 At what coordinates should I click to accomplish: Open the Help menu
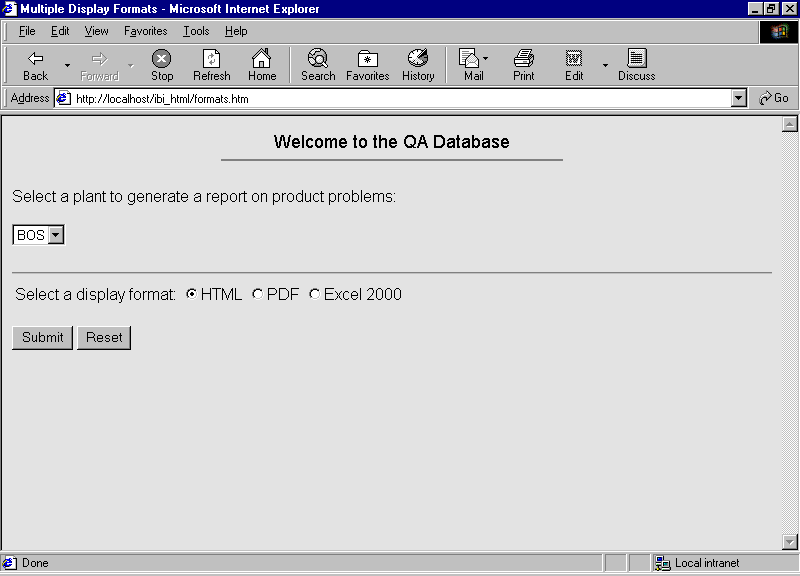(x=236, y=31)
